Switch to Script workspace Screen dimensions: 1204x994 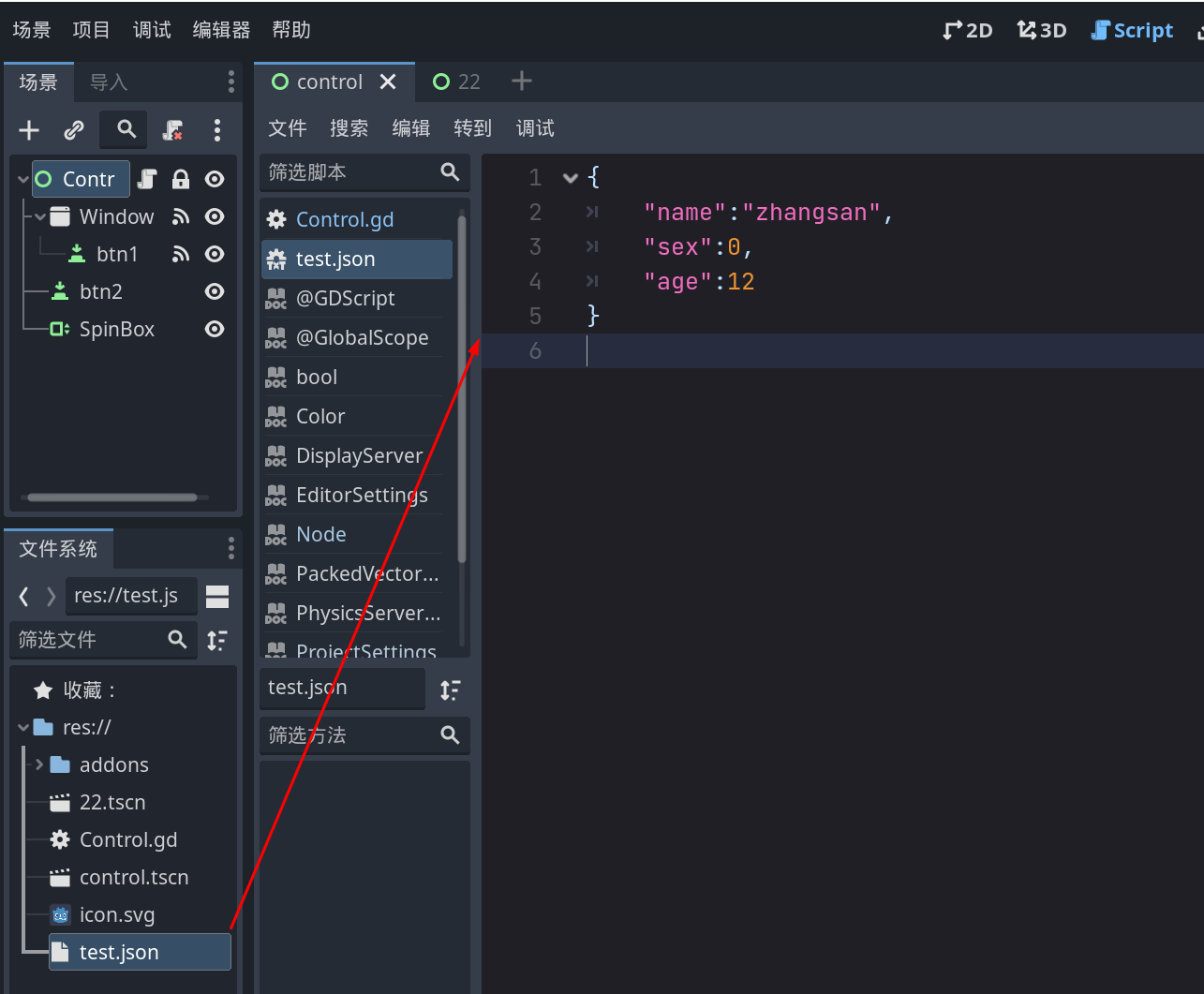pyautogui.click(x=1132, y=30)
